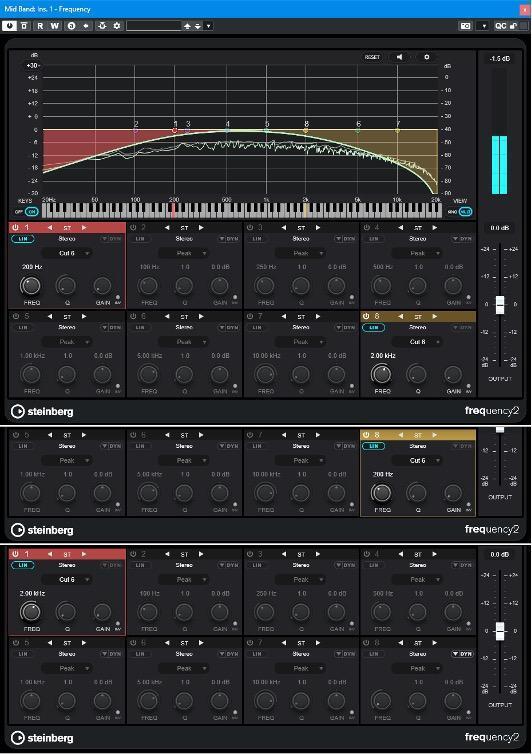The image size is (532, 754).
Task: Click FREQ knob of 200 Hz band 8
Action: [x=381, y=492]
